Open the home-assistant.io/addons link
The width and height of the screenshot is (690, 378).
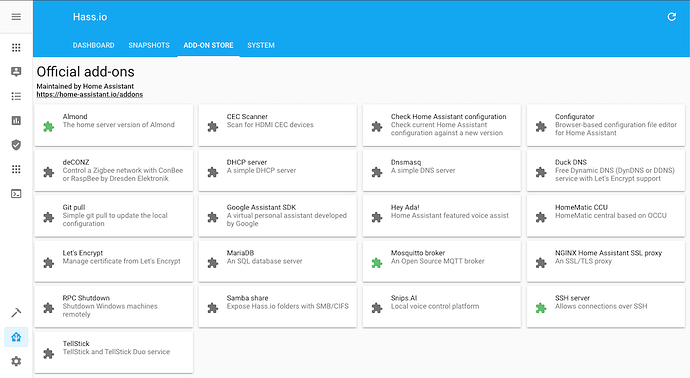90,95
